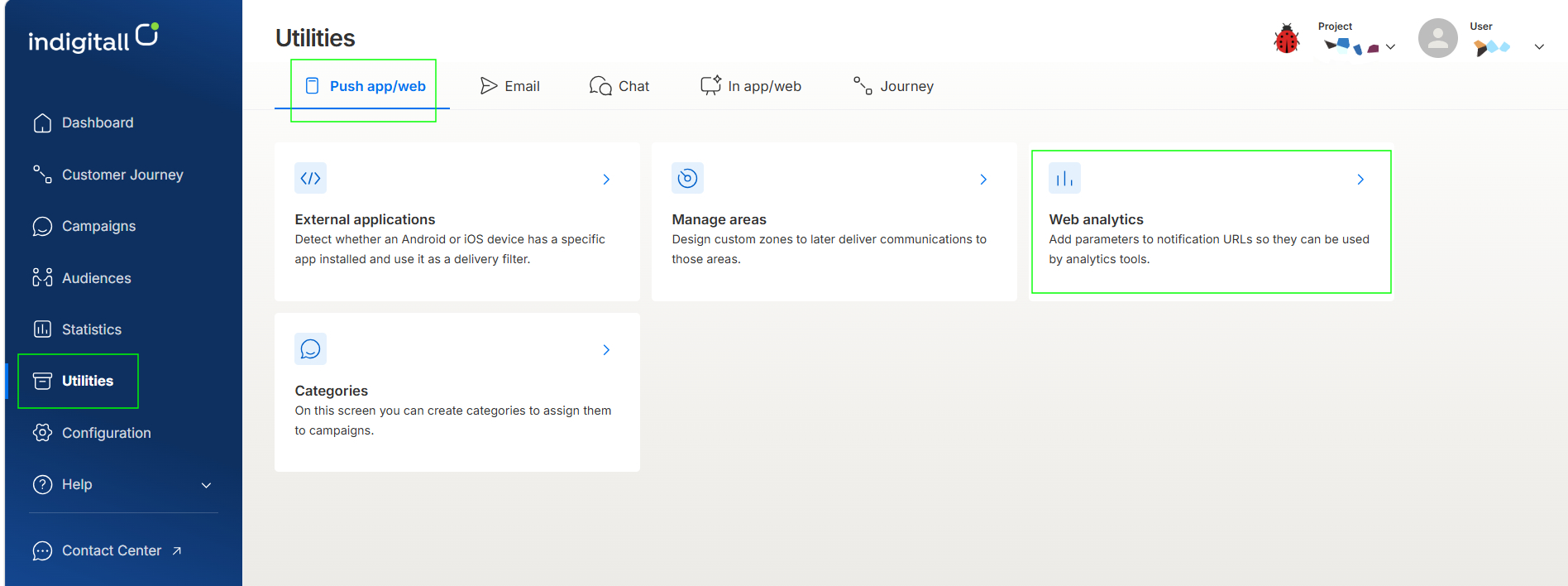Select Utilities in the sidebar
This screenshot has height=586, width=1568.
88,381
